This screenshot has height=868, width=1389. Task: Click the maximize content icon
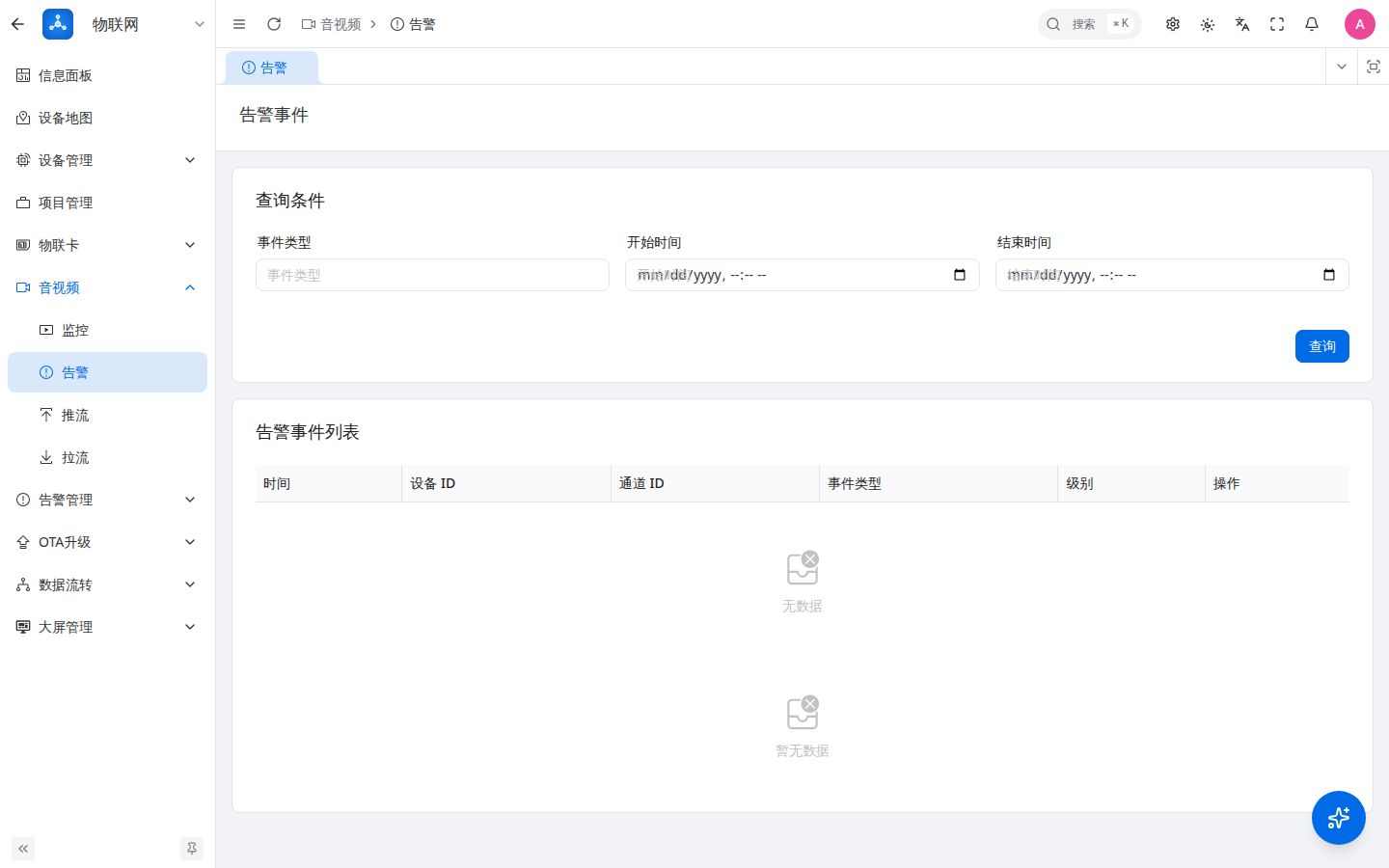pyautogui.click(x=1374, y=67)
